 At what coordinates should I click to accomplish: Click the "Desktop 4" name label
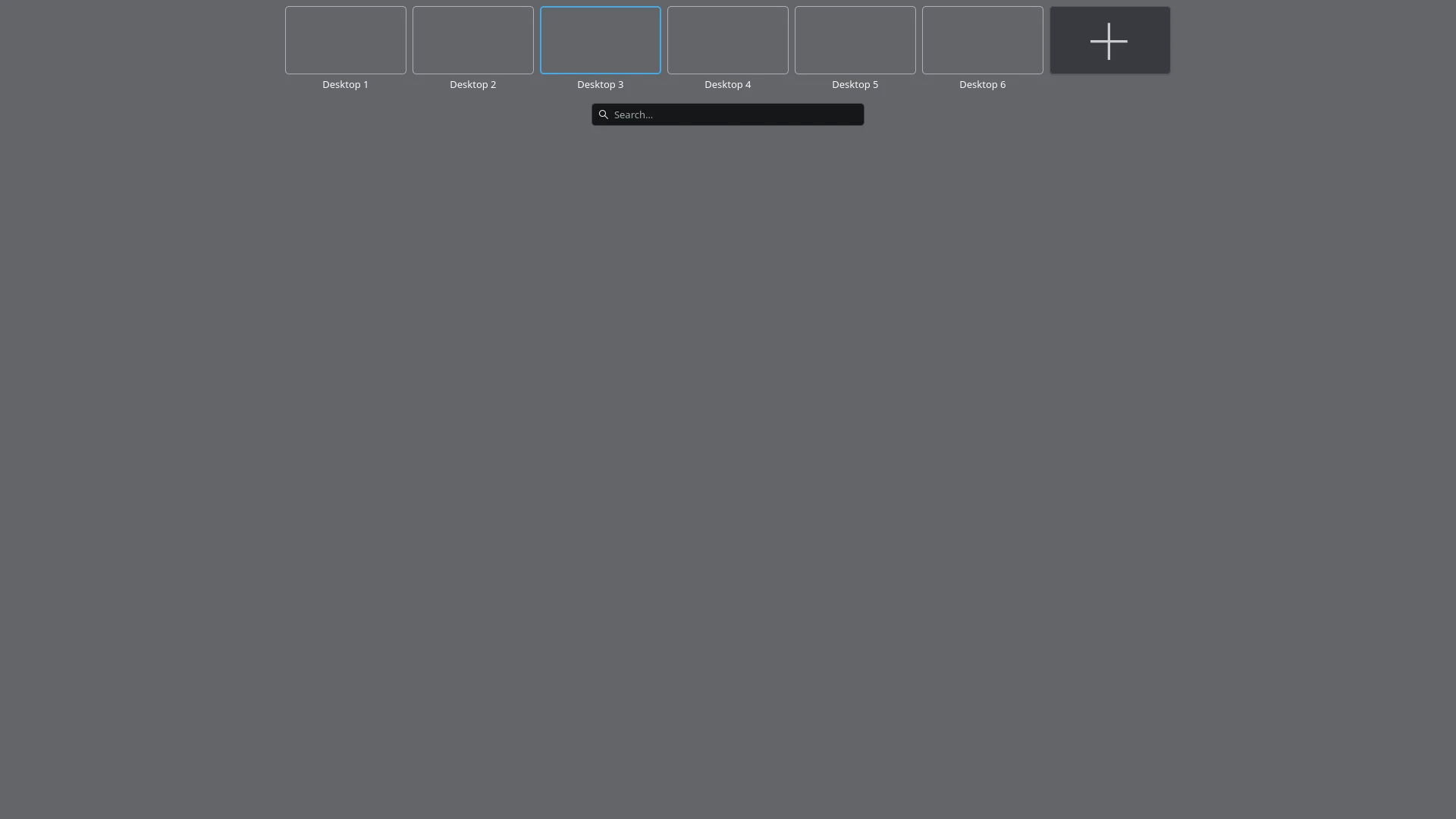[x=727, y=84]
